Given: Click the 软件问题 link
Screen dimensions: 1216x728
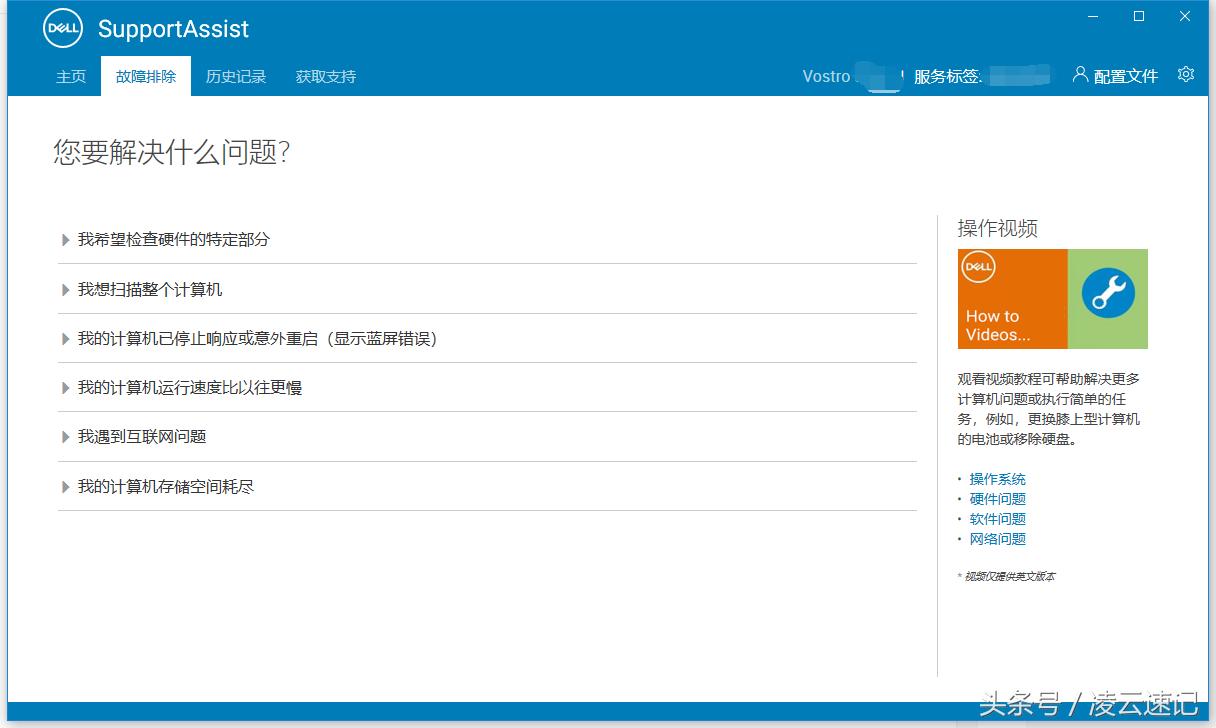Looking at the screenshot, I should pyautogui.click(x=996, y=518).
